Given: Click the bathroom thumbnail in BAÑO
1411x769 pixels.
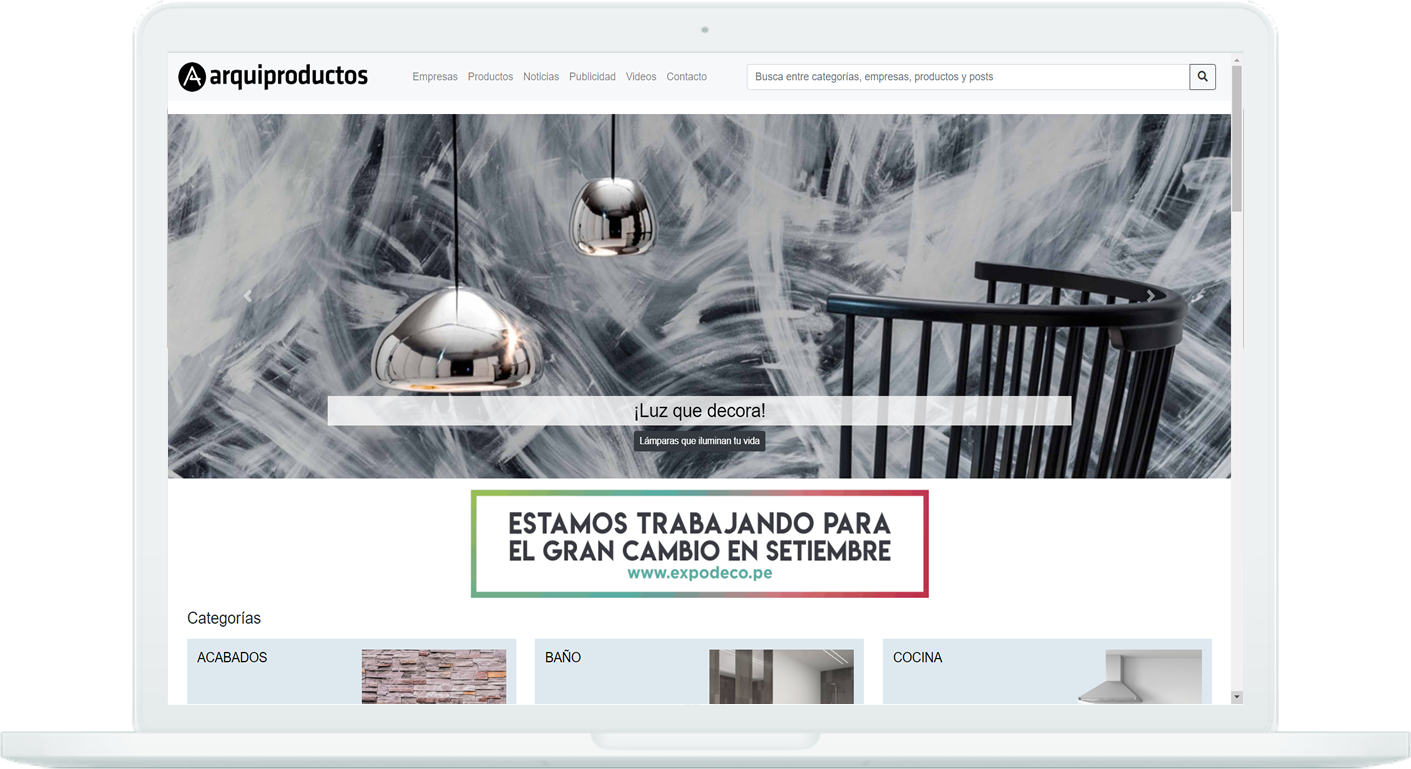Looking at the screenshot, I should (782, 677).
